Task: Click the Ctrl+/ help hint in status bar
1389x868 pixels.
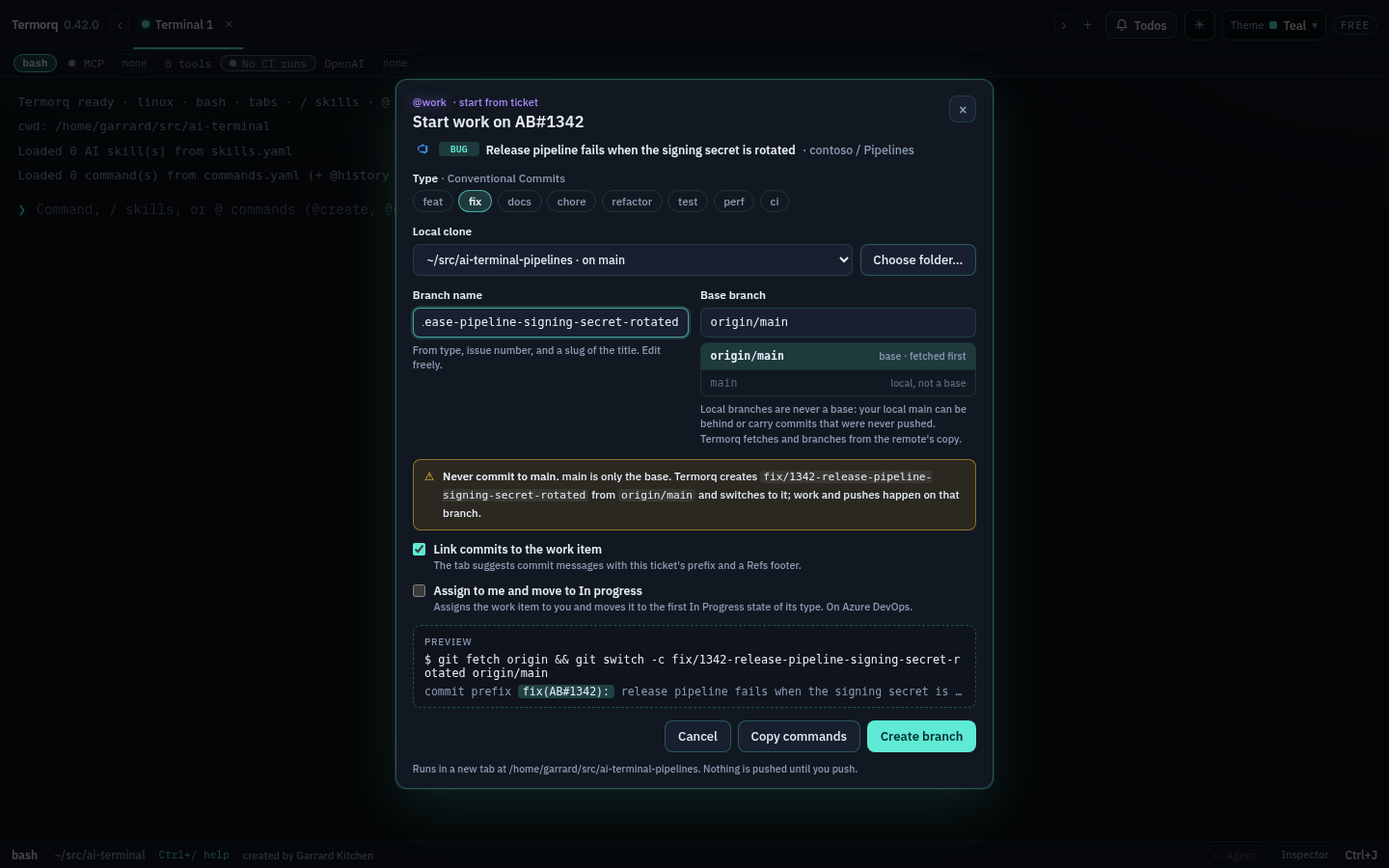Action: pos(194,855)
